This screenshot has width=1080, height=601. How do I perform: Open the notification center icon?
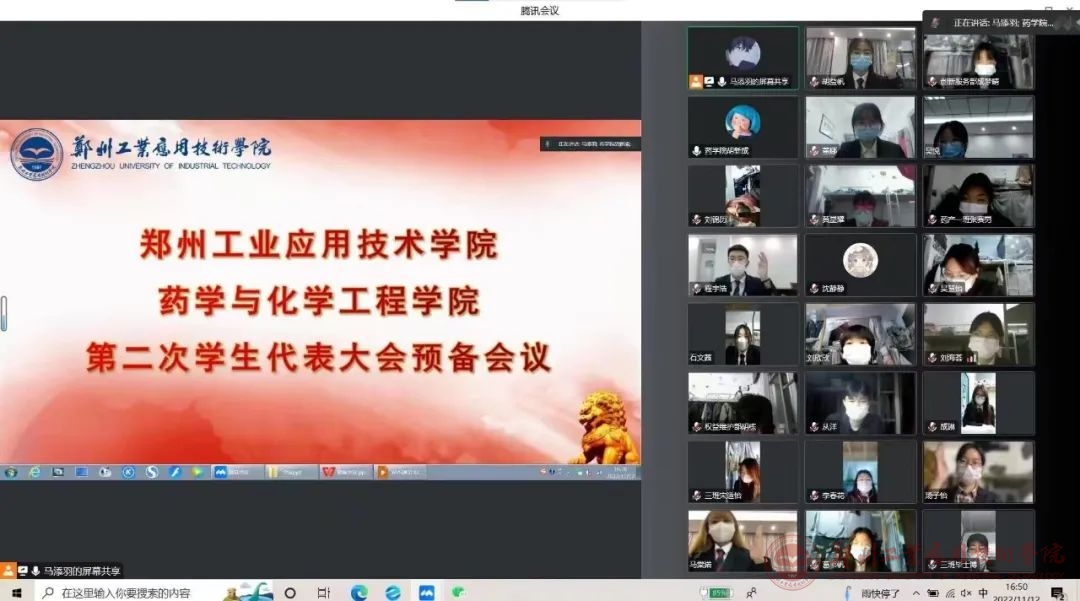(1057, 592)
